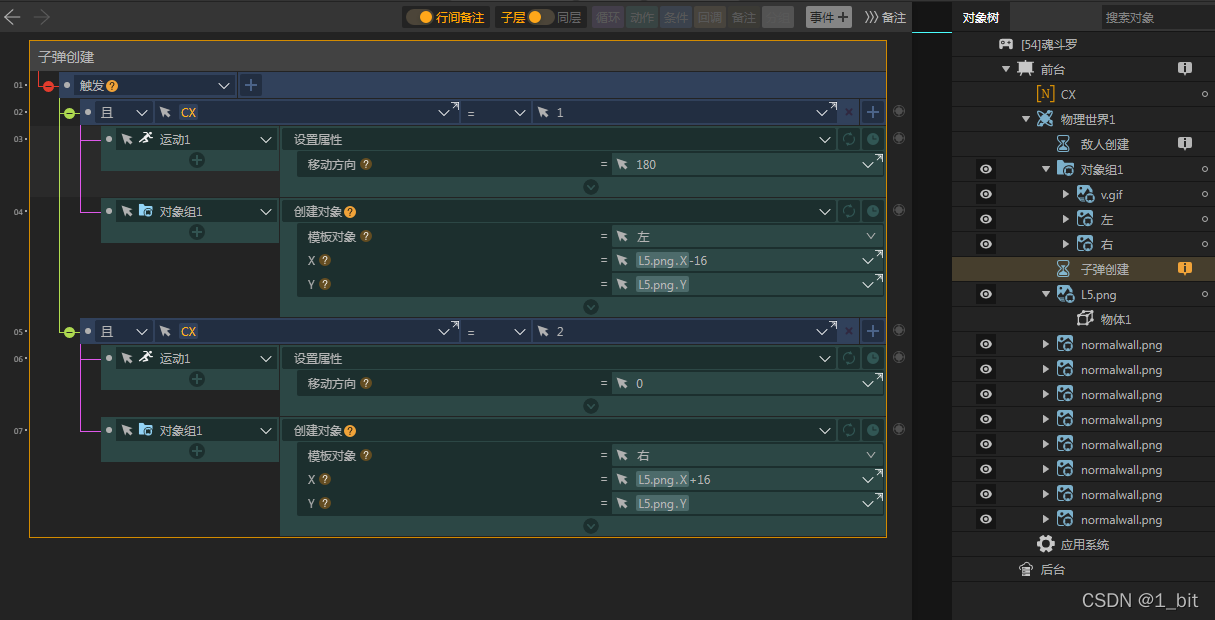
Task: Open the orange info badge on 子弹创建 row
Action: [1185, 269]
